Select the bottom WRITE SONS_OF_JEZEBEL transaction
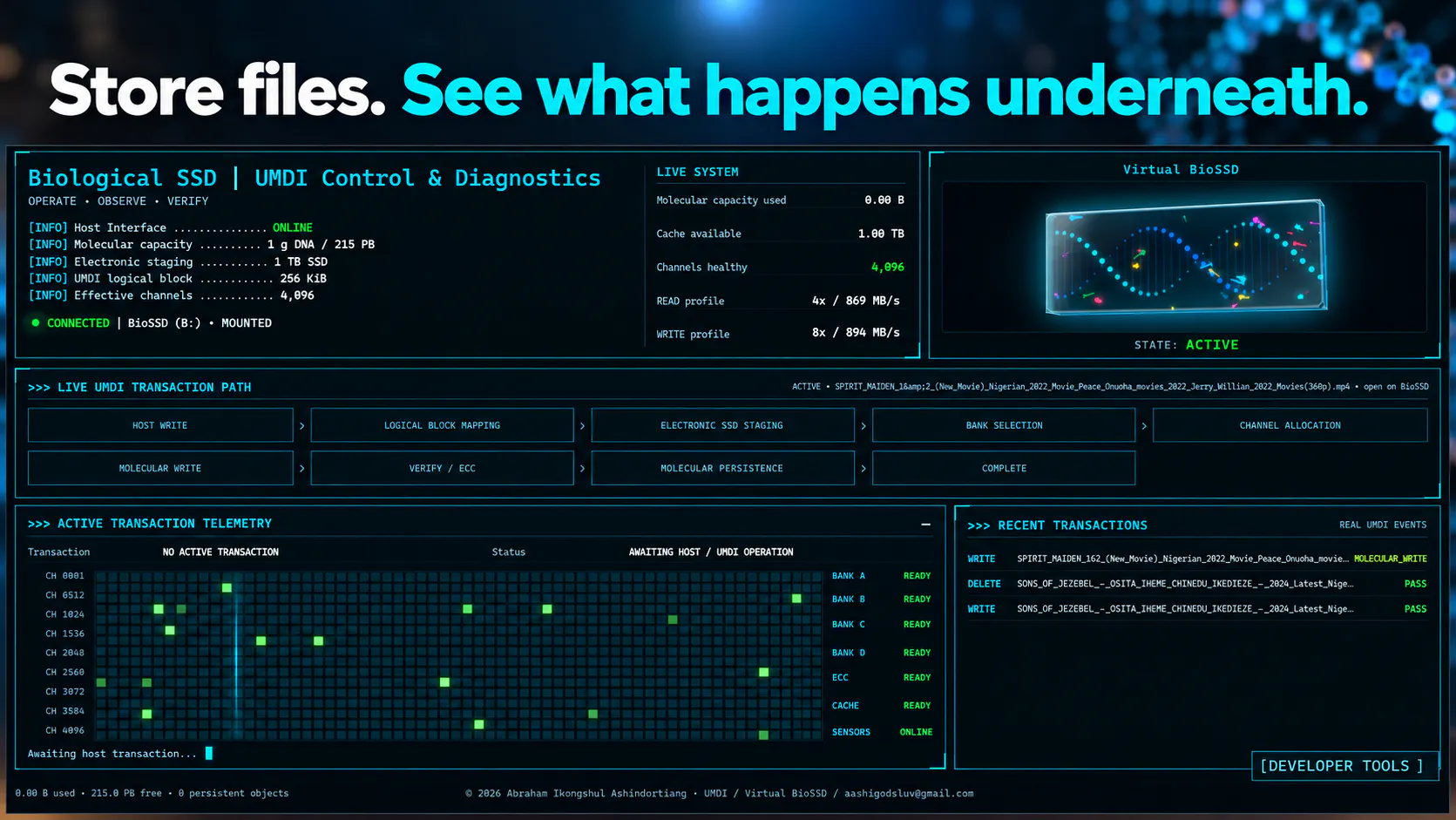The height and width of the screenshot is (820, 1456). click(1197, 609)
